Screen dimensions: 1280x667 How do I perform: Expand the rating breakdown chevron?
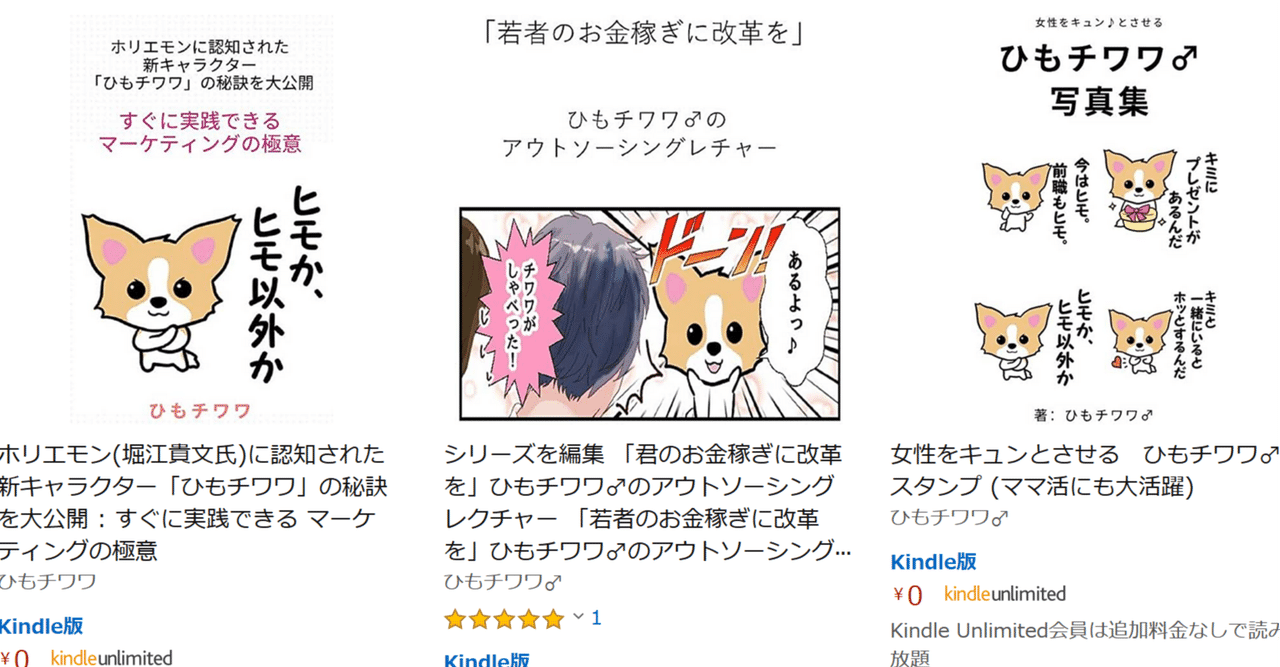[577, 618]
